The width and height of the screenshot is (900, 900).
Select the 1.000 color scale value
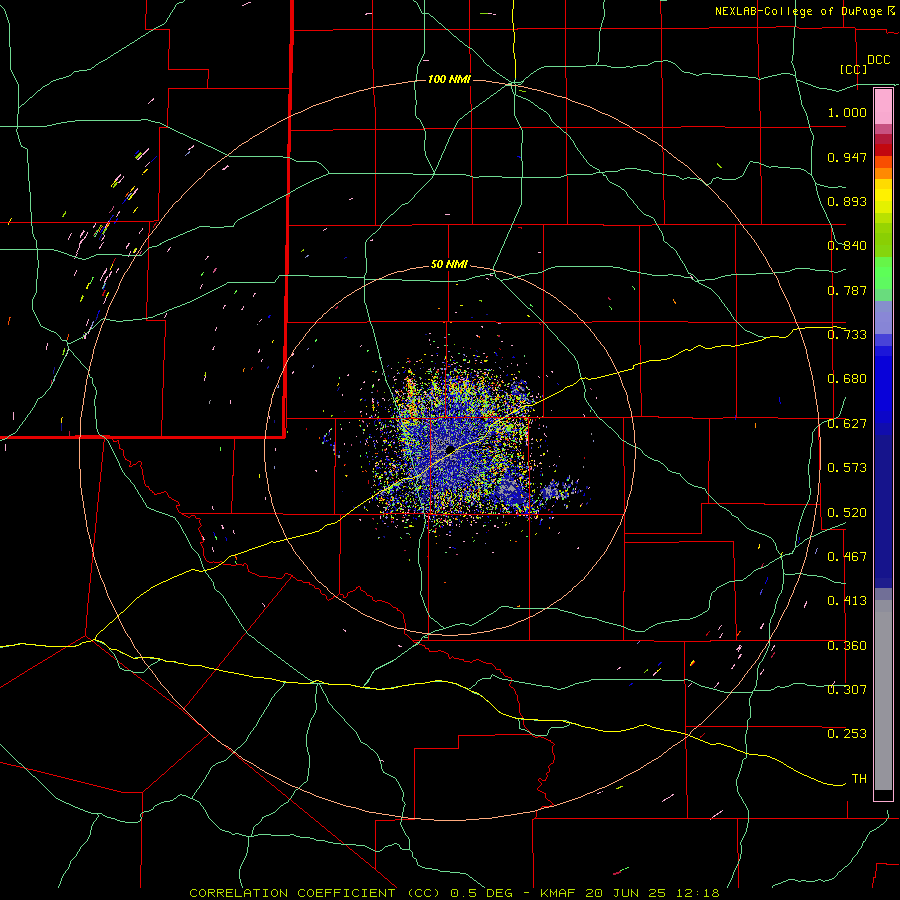pyautogui.click(x=847, y=112)
